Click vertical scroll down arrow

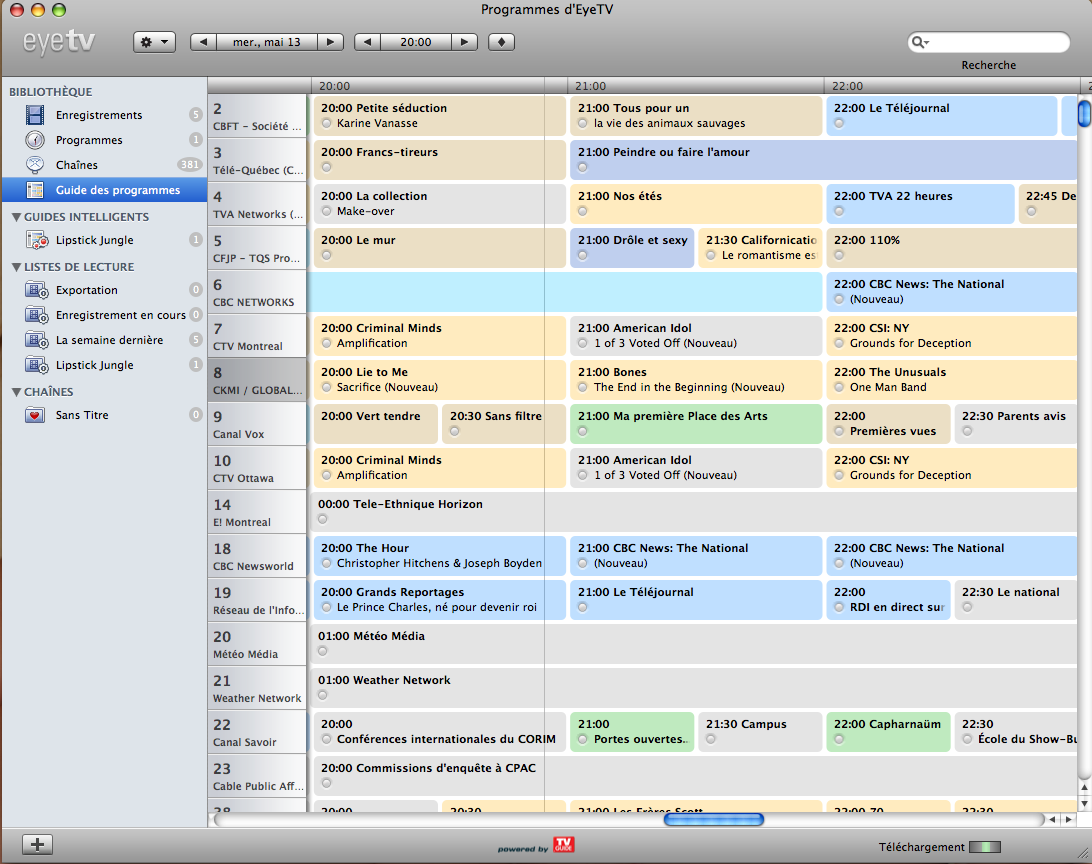[1084, 803]
